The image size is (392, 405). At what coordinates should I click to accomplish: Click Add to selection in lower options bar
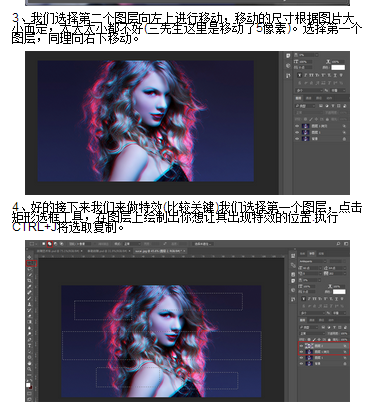(50, 244)
